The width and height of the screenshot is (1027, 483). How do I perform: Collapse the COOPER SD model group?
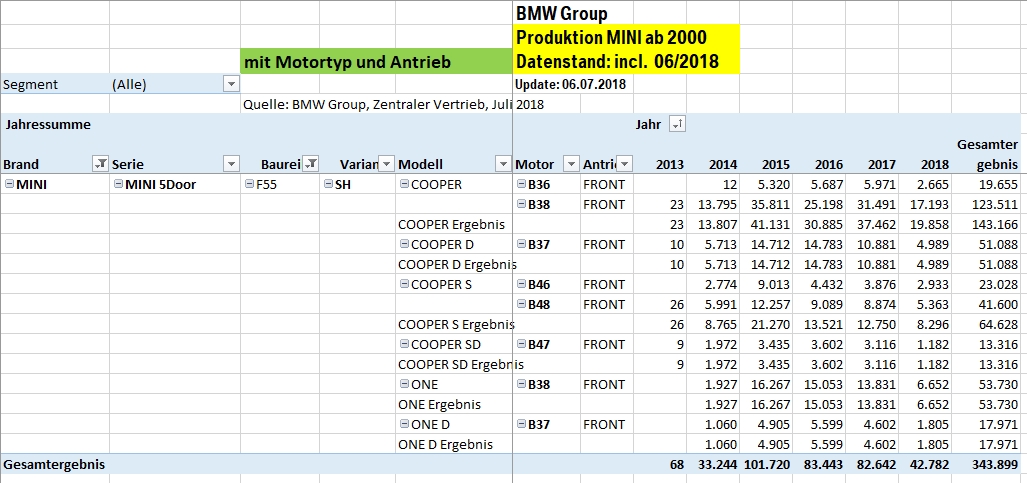404,344
